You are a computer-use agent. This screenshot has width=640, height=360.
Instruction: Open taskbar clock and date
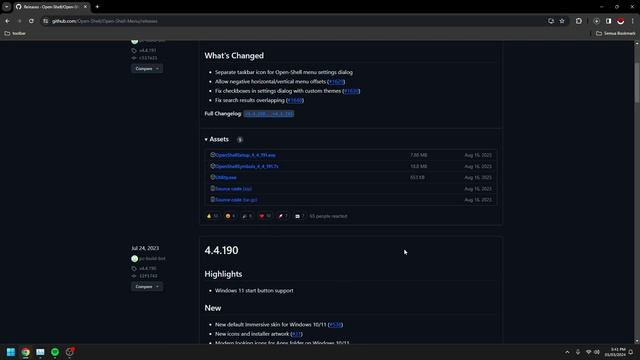point(615,352)
